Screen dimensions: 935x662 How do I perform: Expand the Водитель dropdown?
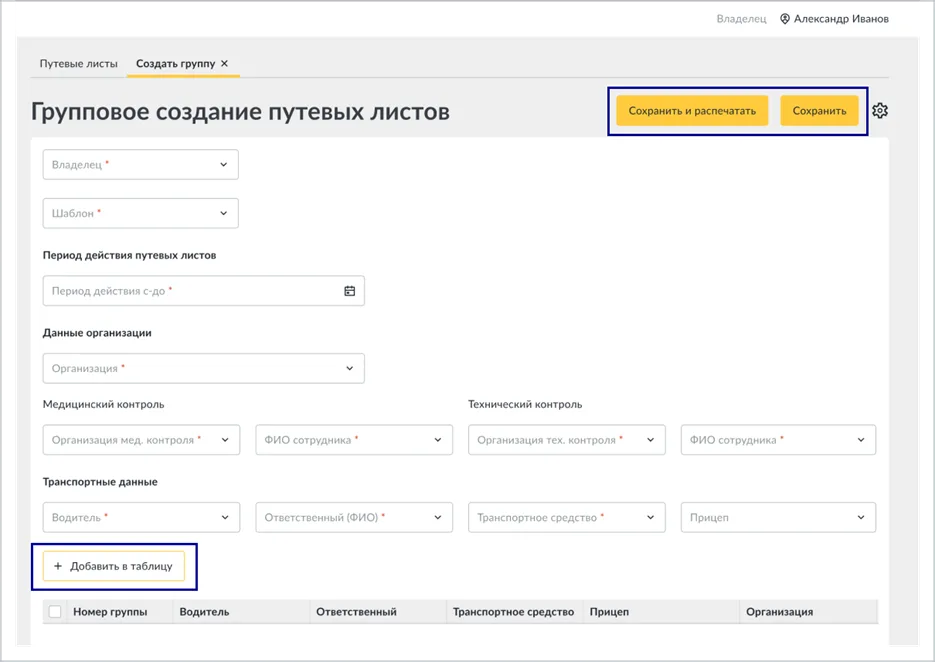141,518
